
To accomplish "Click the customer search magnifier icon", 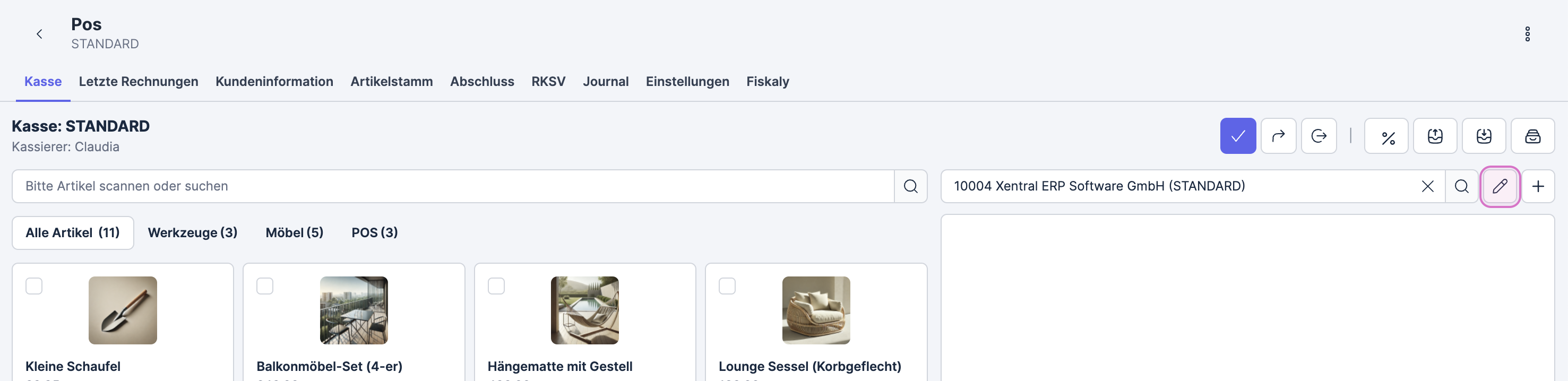I will point(1461,186).
